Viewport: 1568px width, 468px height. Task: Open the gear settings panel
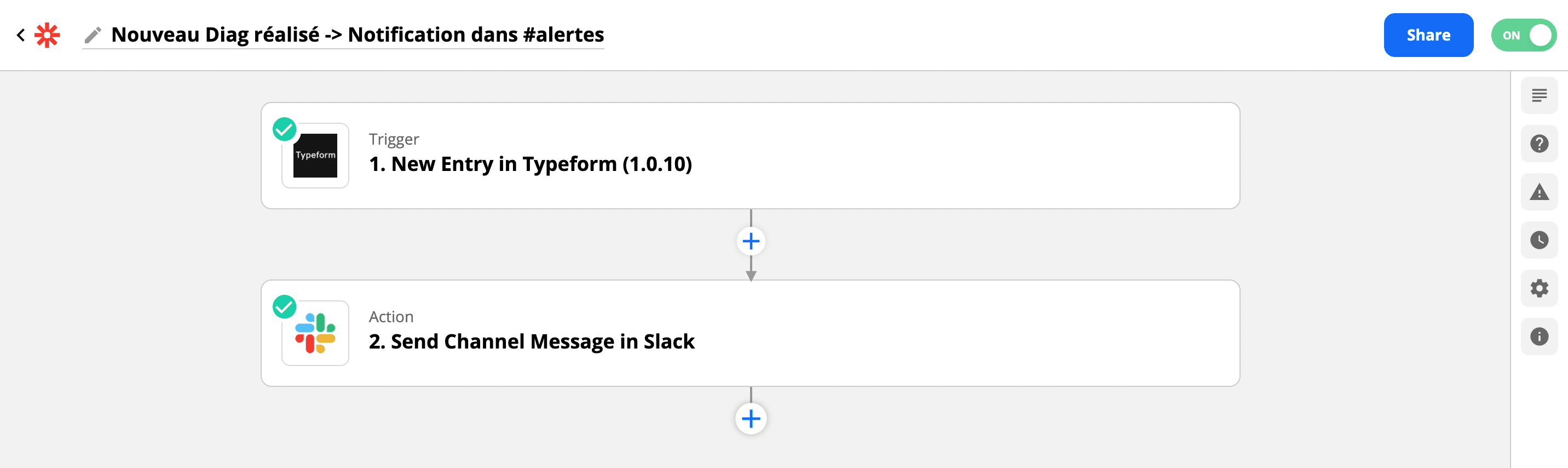pyautogui.click(x=1539, y=288)
